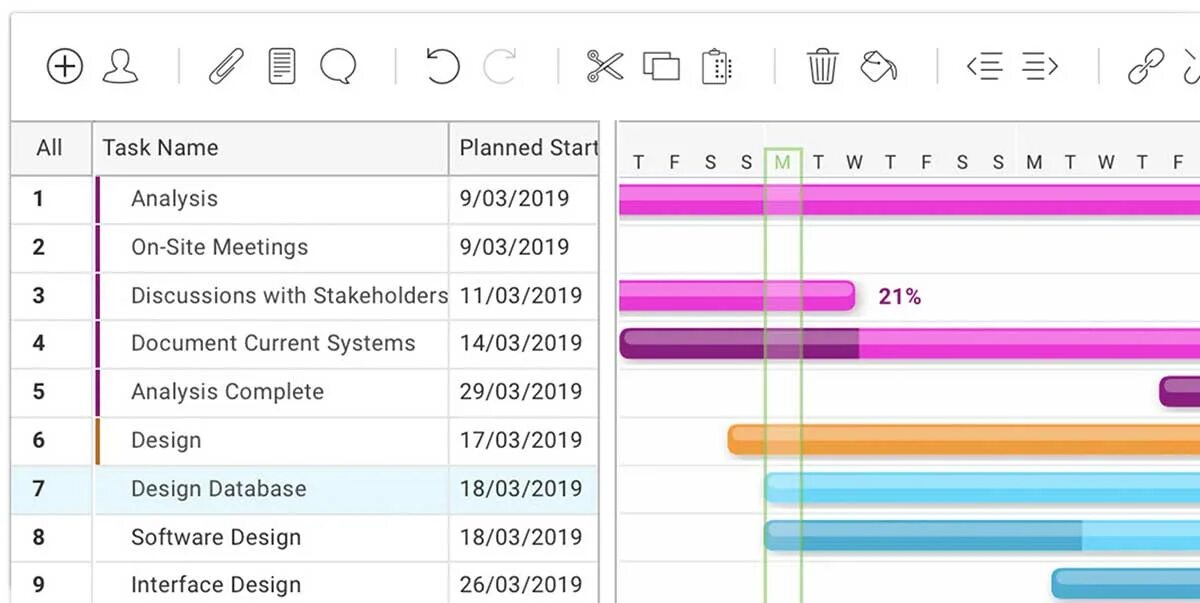Image resolution: width=1200 pixels, height=603 pixels.
Task: Click the Discussions with Stakeholders gantt bar
Action: click(x=736, y=296)
